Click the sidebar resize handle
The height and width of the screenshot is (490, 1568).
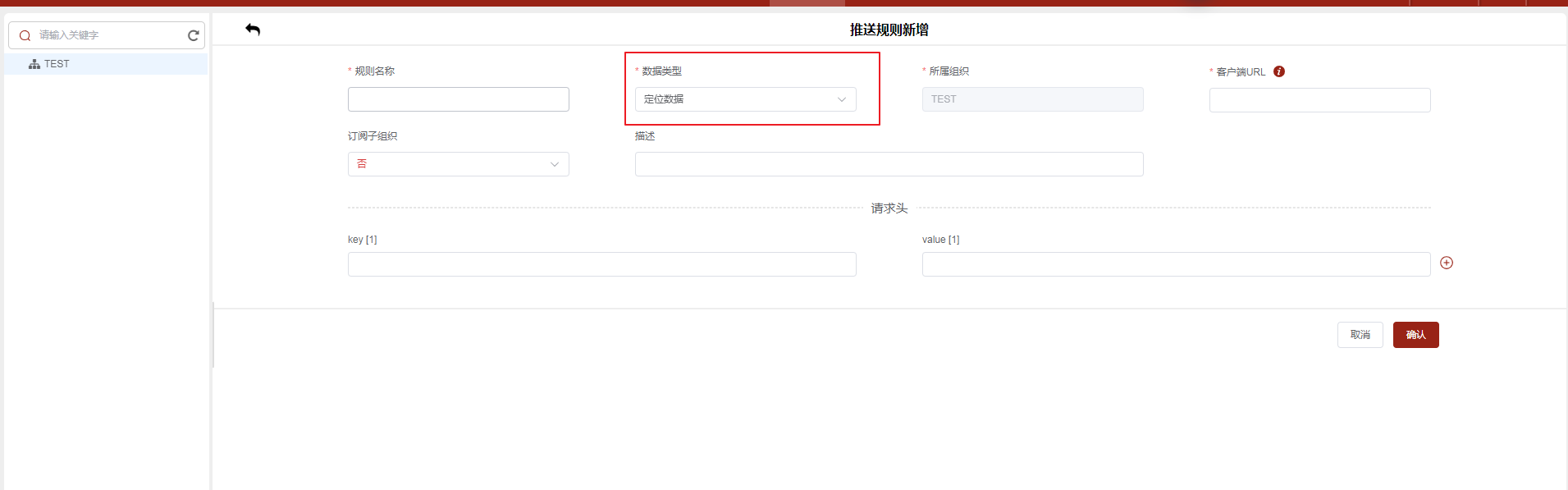pos(213,335)
